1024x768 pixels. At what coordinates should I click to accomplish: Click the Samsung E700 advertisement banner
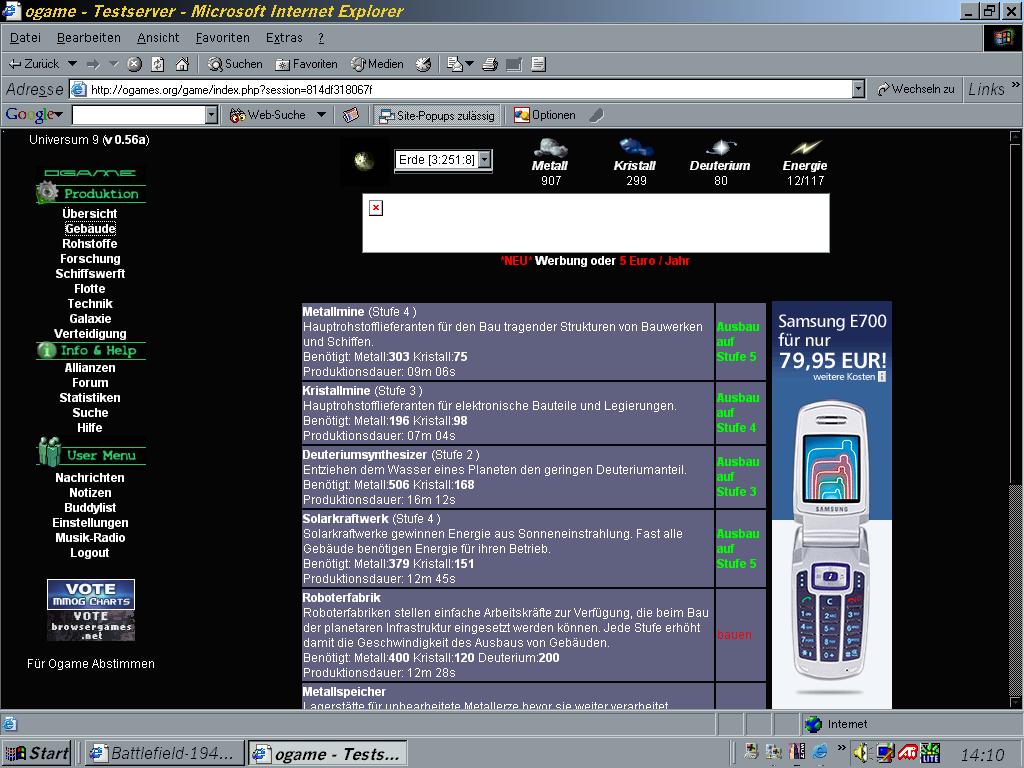832,505
